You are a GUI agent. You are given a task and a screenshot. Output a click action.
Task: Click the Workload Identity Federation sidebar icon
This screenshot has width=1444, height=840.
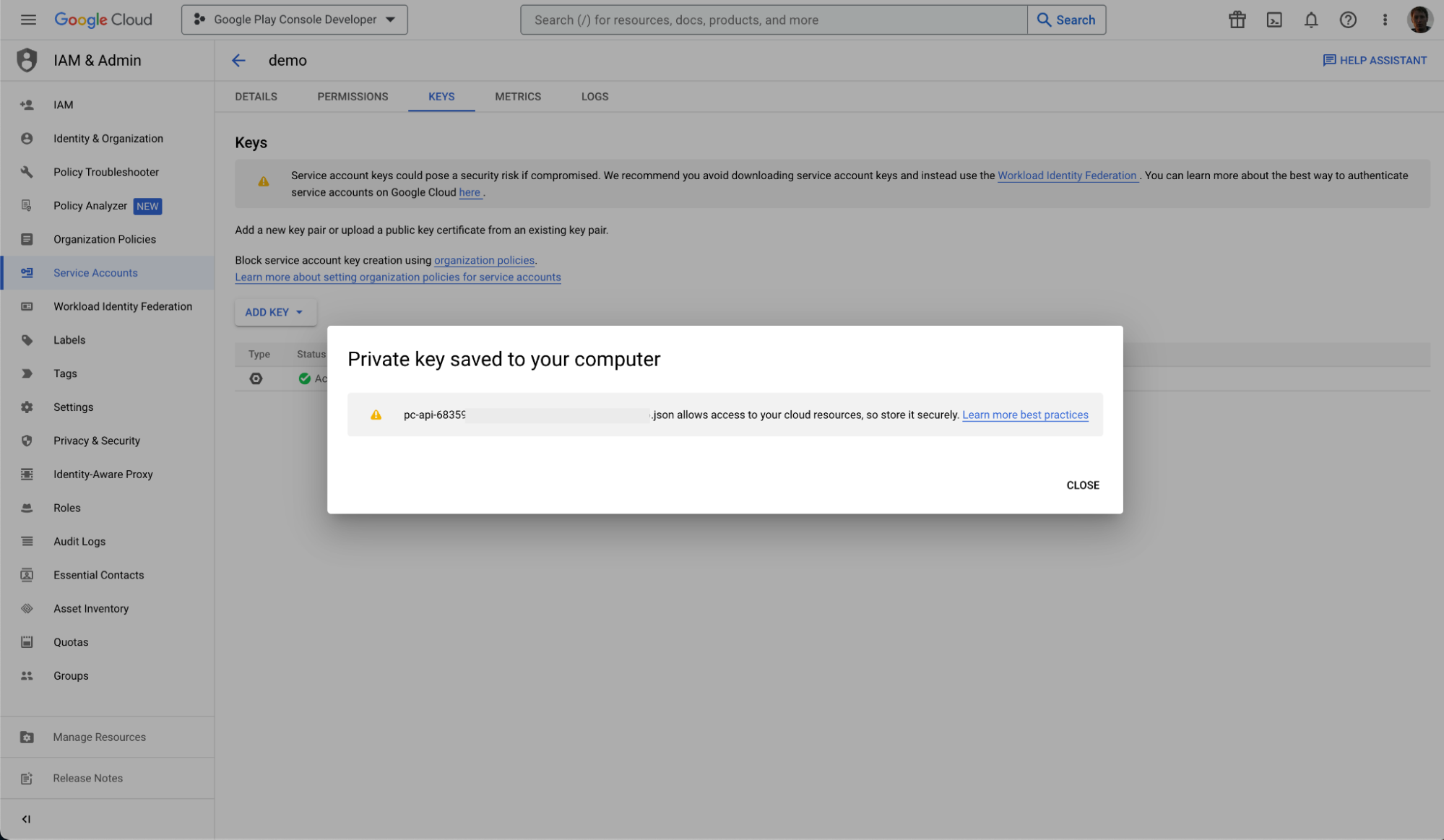tap(27, 306)
